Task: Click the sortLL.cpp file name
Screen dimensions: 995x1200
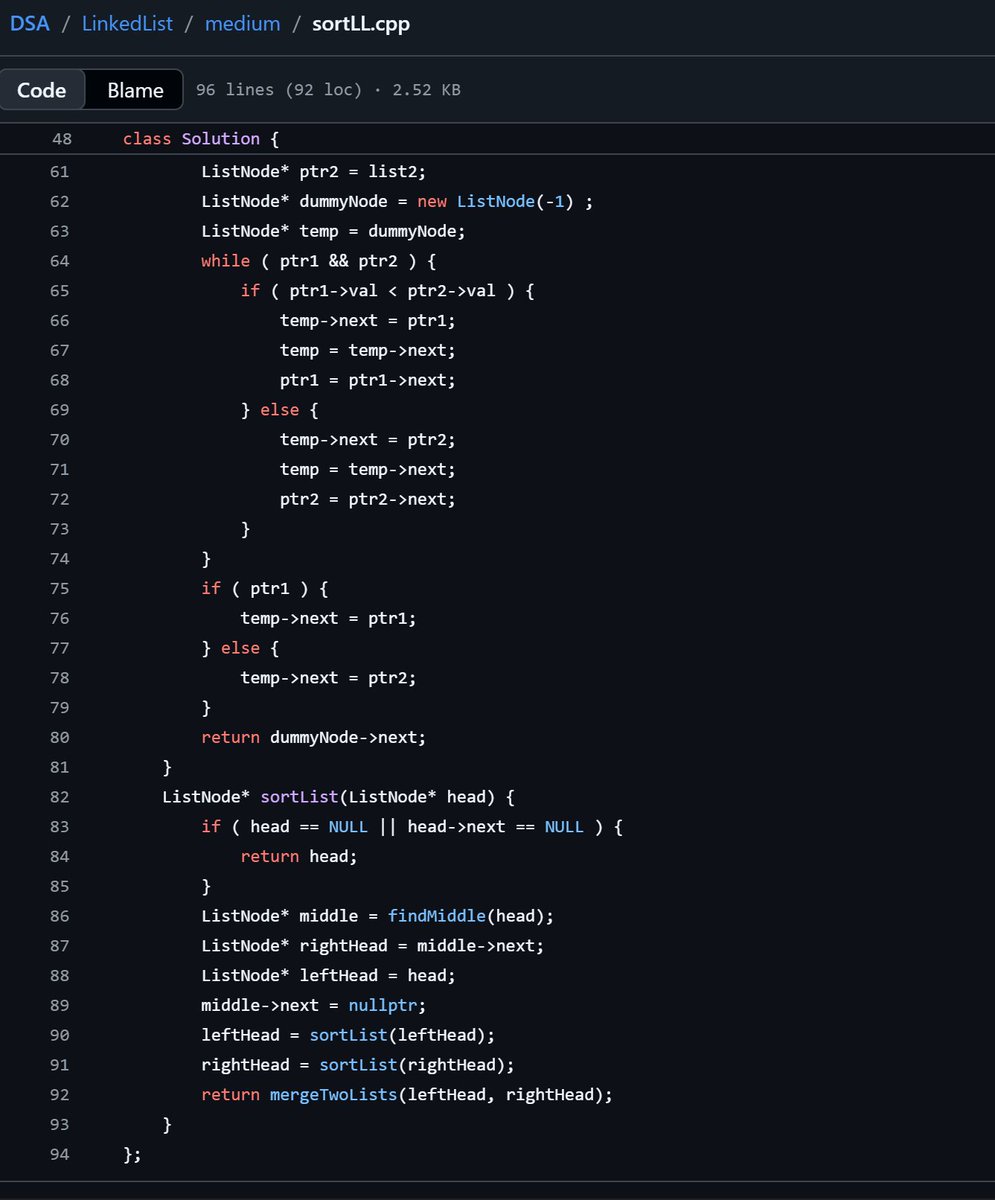Action: coord(361,23)
